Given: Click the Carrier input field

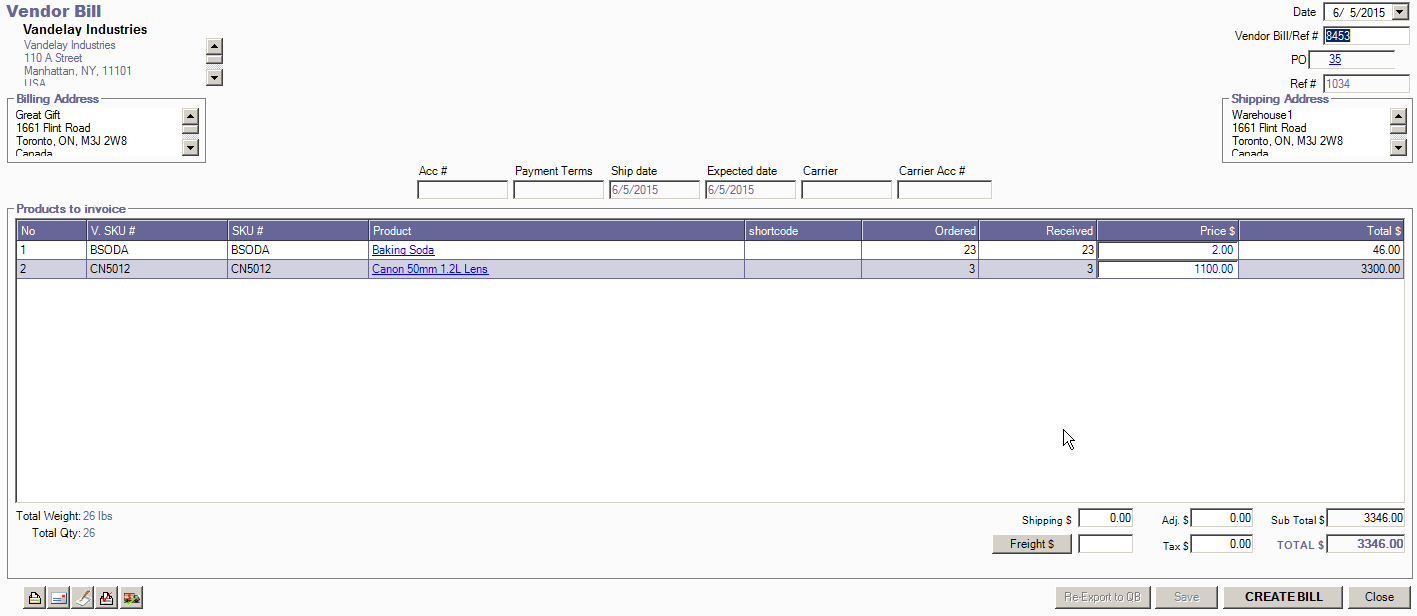Looking at the screenshot, I should tap(846, 190).
